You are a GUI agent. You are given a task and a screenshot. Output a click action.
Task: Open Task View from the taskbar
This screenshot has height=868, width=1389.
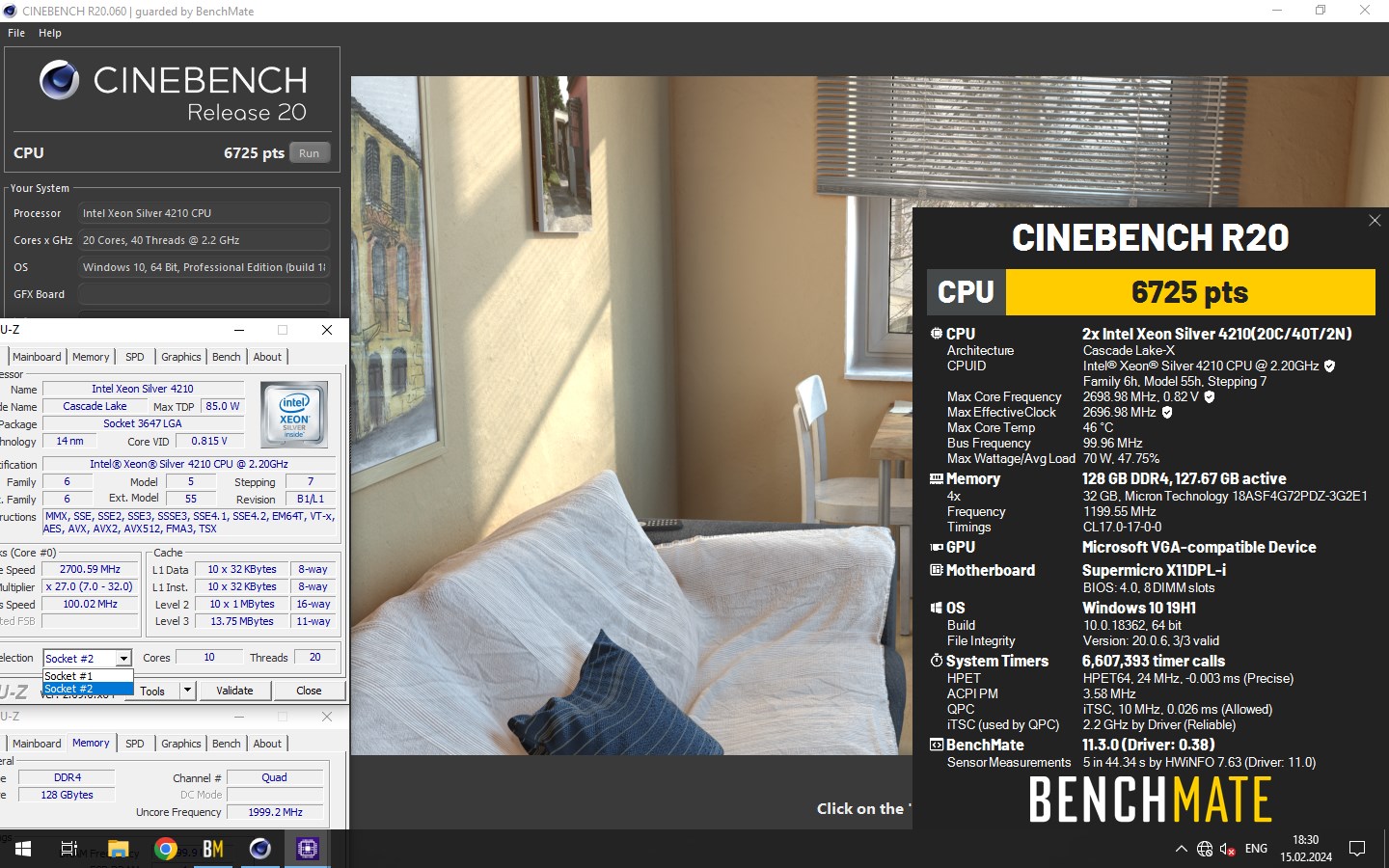[69, 849]
